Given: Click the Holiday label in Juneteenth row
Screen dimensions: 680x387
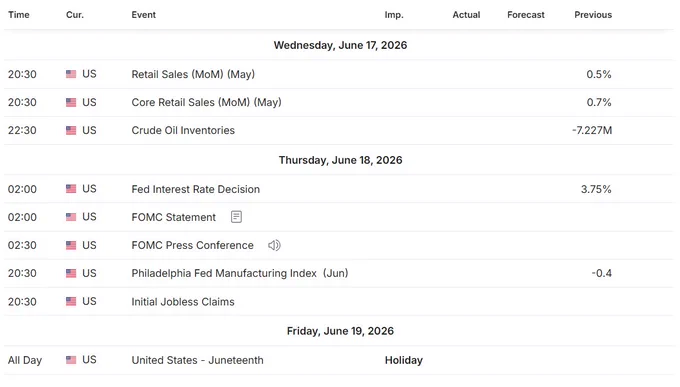Looking at the screenshot, I should point(404,360).
